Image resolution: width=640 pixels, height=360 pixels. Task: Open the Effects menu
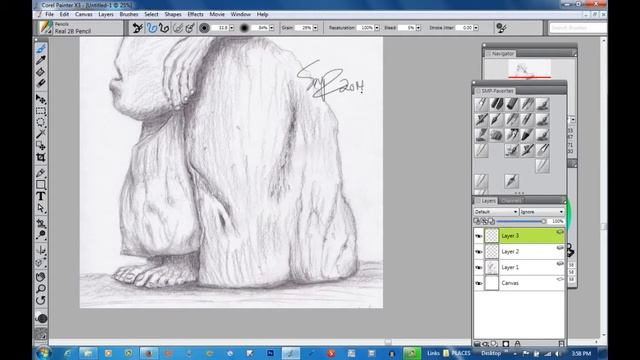point(196,14)
